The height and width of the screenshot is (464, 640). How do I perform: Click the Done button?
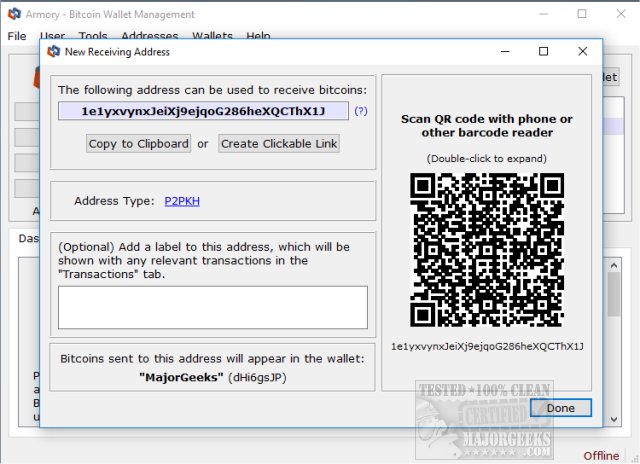560,408
